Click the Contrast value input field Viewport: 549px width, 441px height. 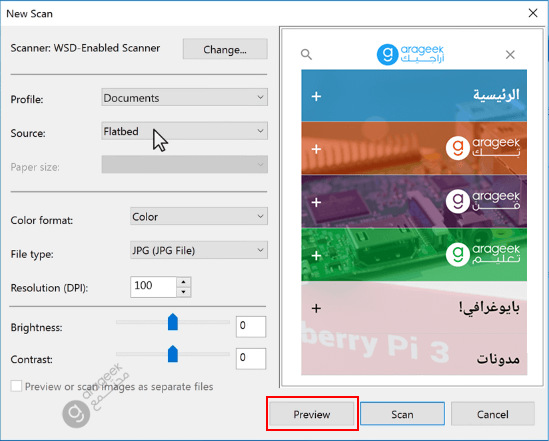251,358
